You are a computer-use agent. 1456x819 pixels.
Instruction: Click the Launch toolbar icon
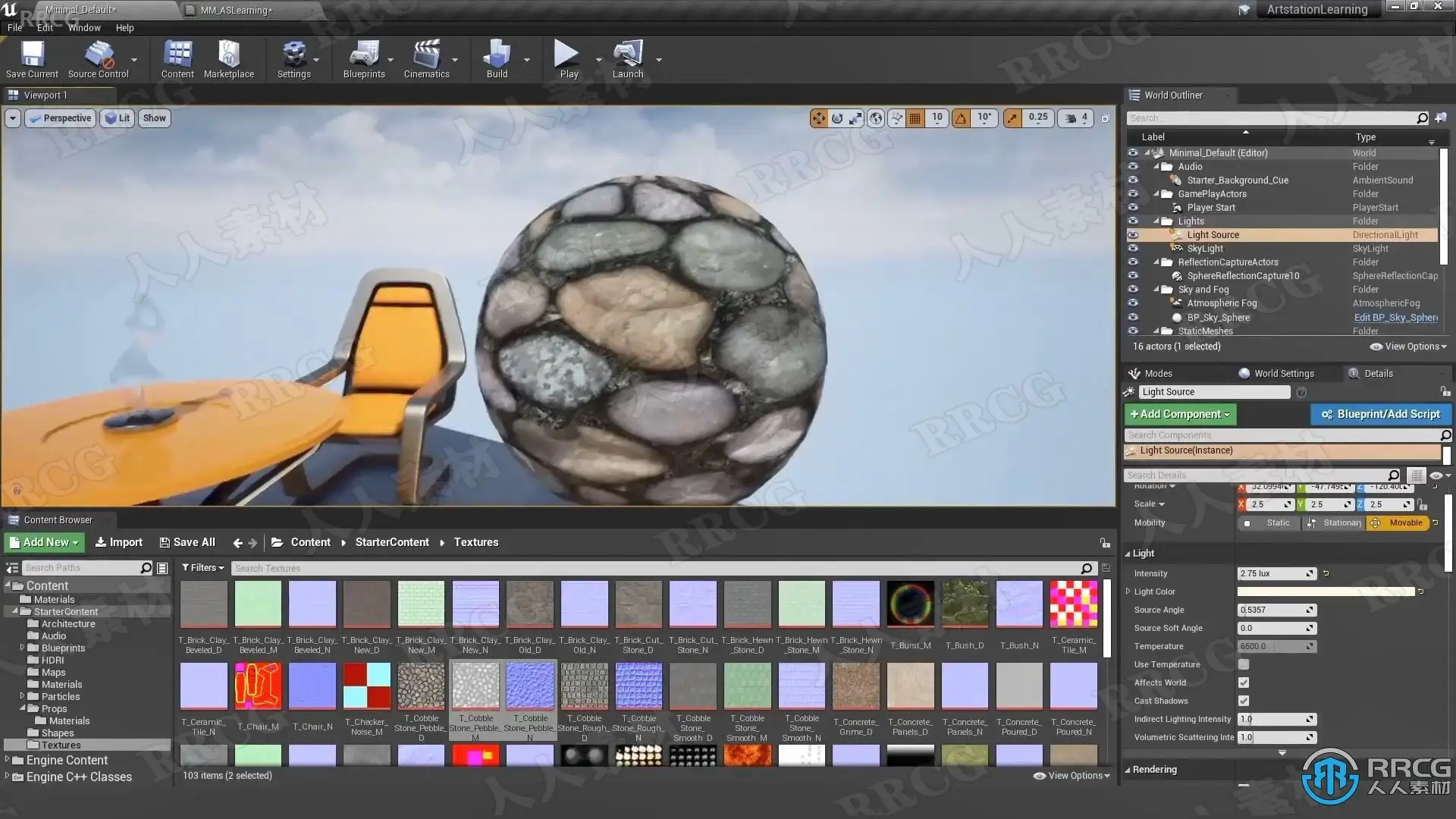point(627,59)
